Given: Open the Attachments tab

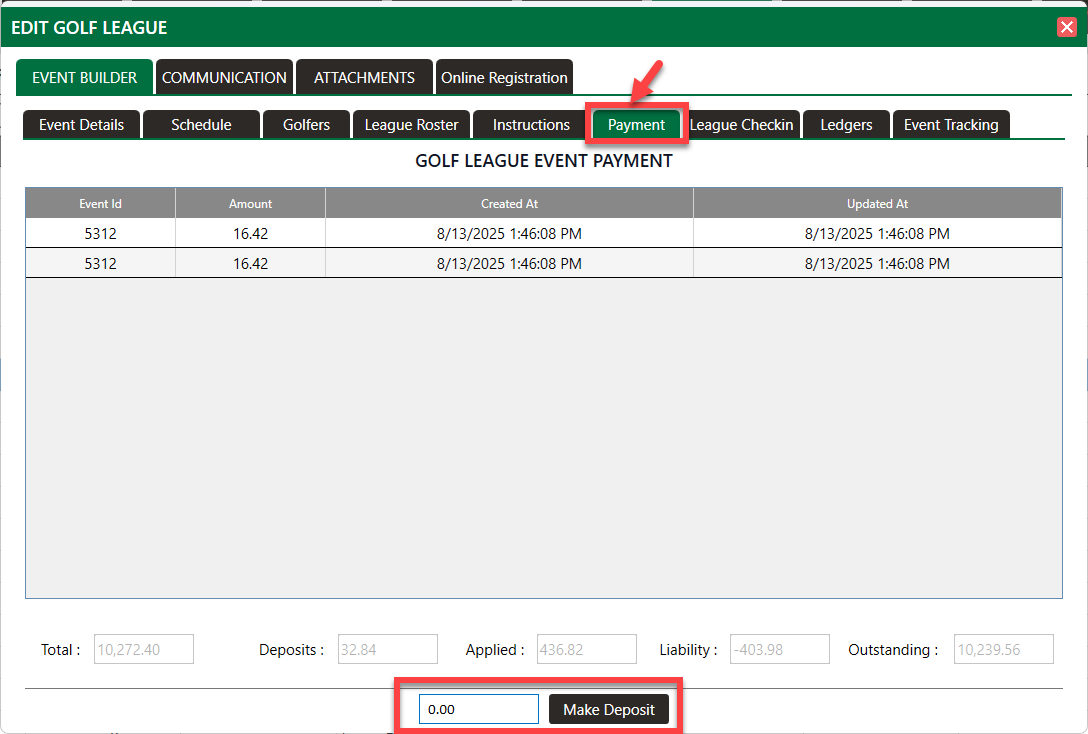Looking at the screenshot, I should pos(364,77).
